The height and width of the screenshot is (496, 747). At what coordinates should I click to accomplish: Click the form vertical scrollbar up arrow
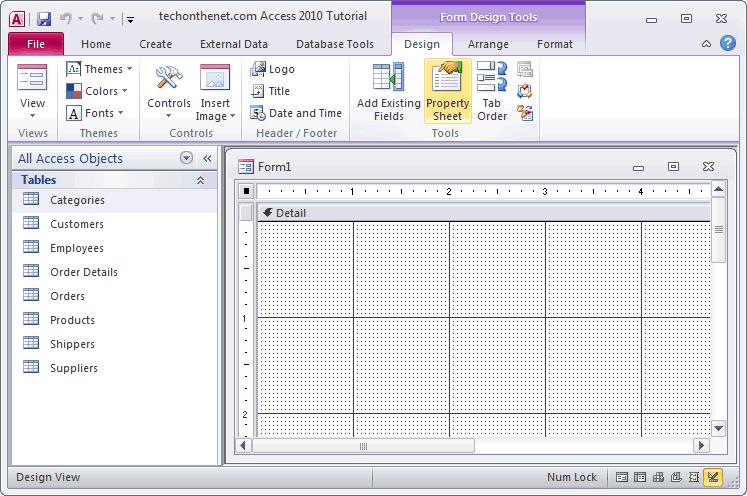click(x=718, y=189)
